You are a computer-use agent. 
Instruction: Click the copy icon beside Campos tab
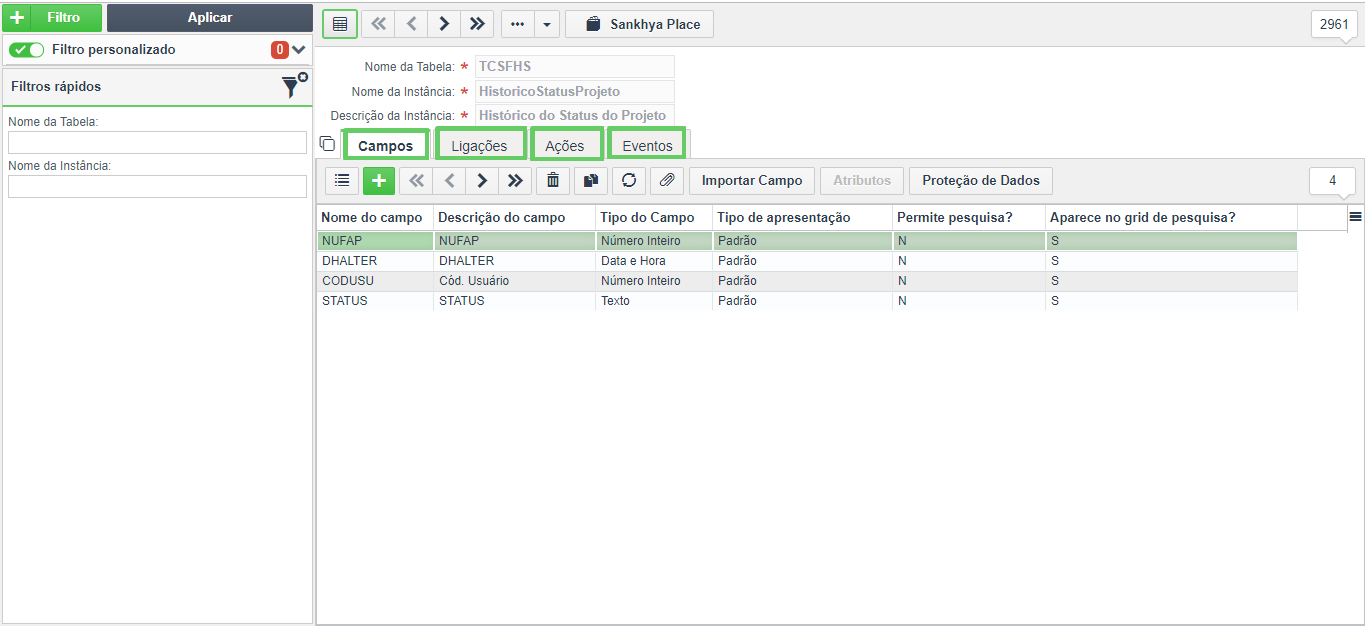click(x=327, y=144)
